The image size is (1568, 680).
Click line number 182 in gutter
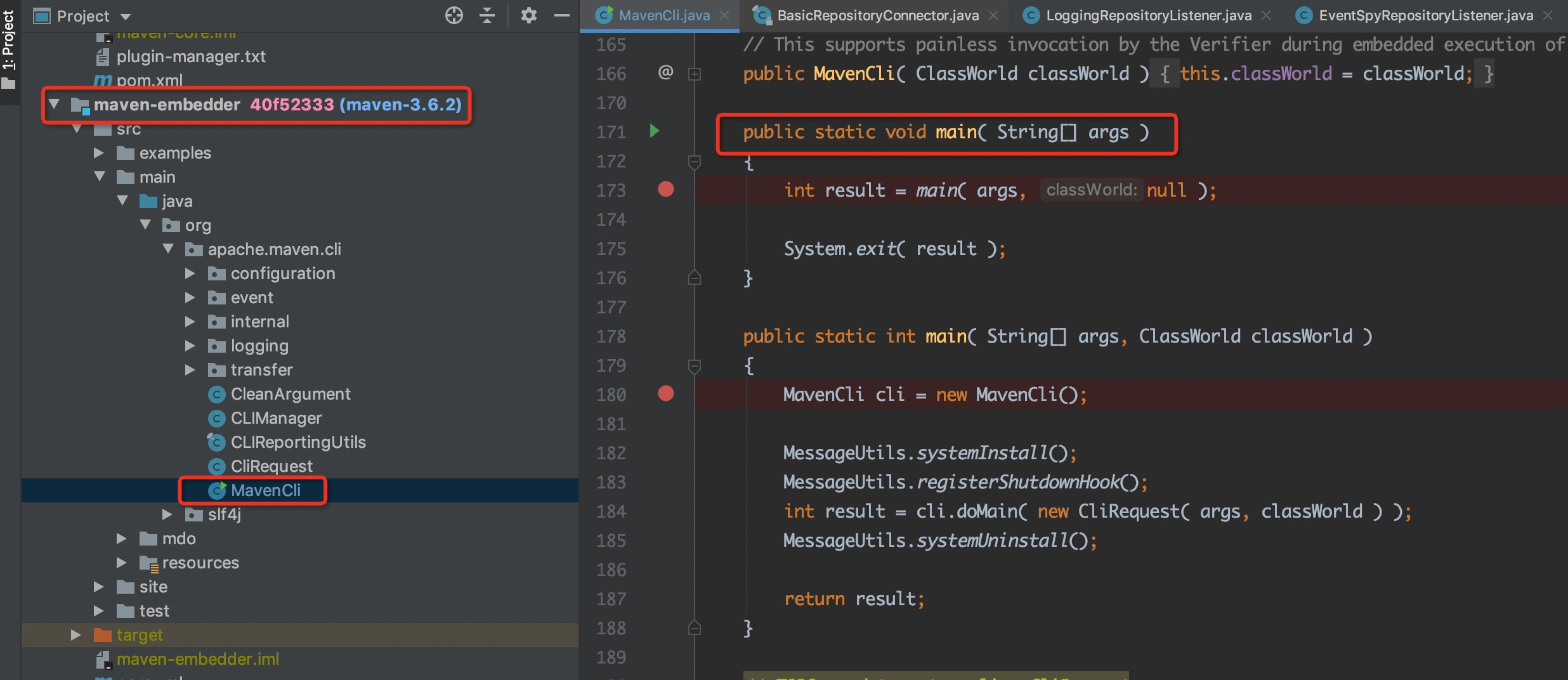point(611,453)
